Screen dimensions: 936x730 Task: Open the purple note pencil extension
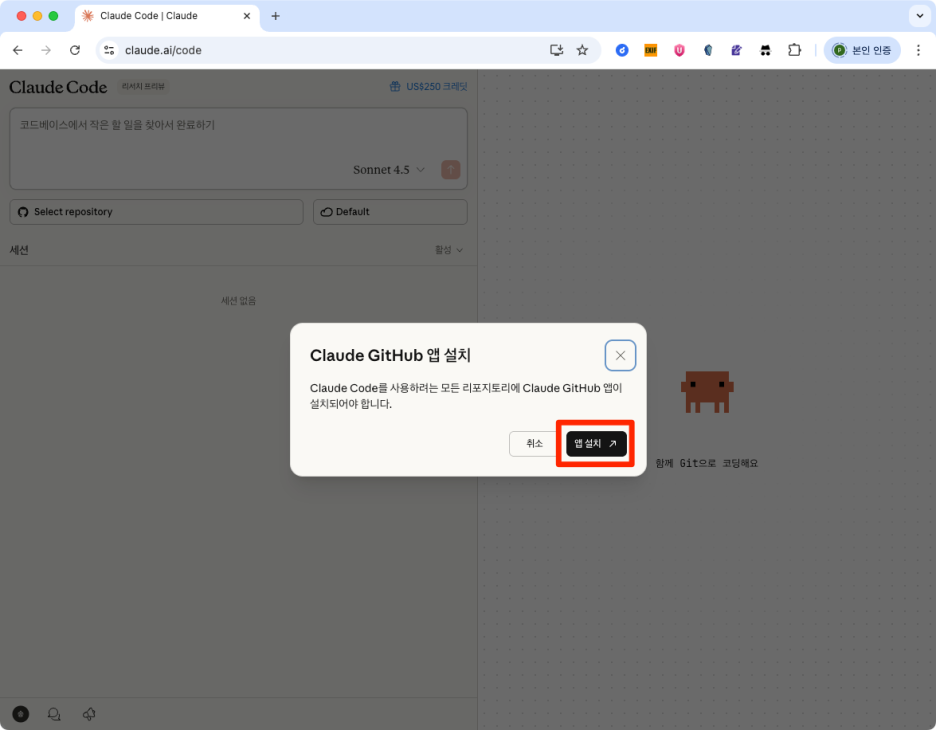coord(737,50)
